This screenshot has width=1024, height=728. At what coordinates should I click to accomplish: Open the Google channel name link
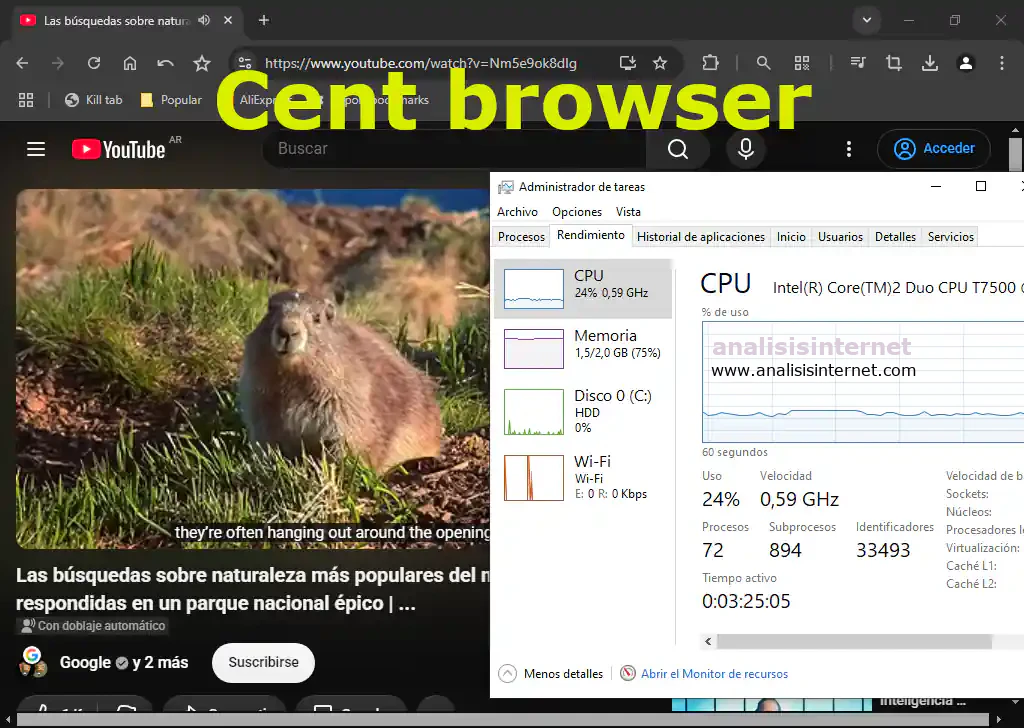[x=85, y=663]
